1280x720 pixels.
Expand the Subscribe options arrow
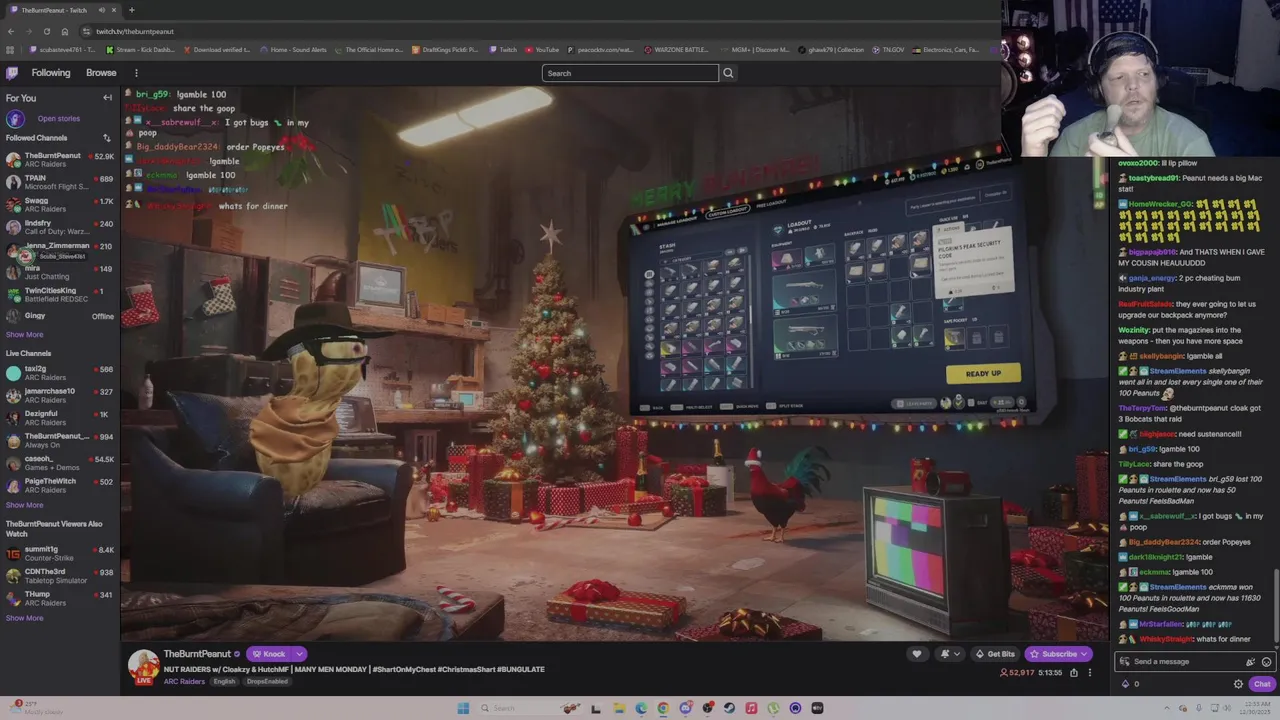click(1085, 654)
